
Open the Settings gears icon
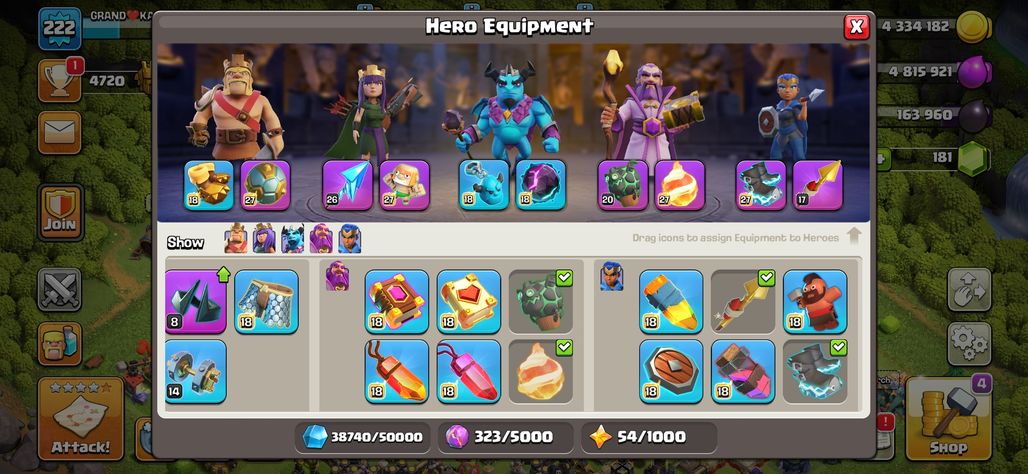pyautogui.click(x=968, y=344)
